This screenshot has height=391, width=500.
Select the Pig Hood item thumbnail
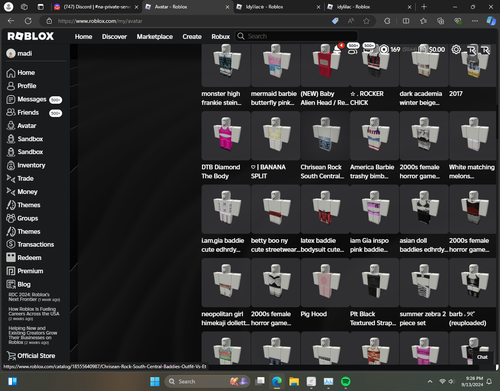point(325,282)
